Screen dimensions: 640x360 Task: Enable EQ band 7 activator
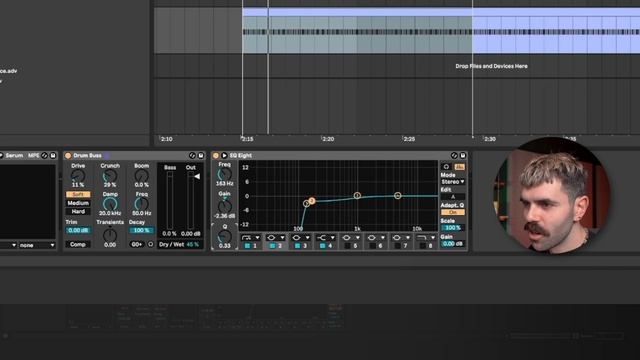398,246
